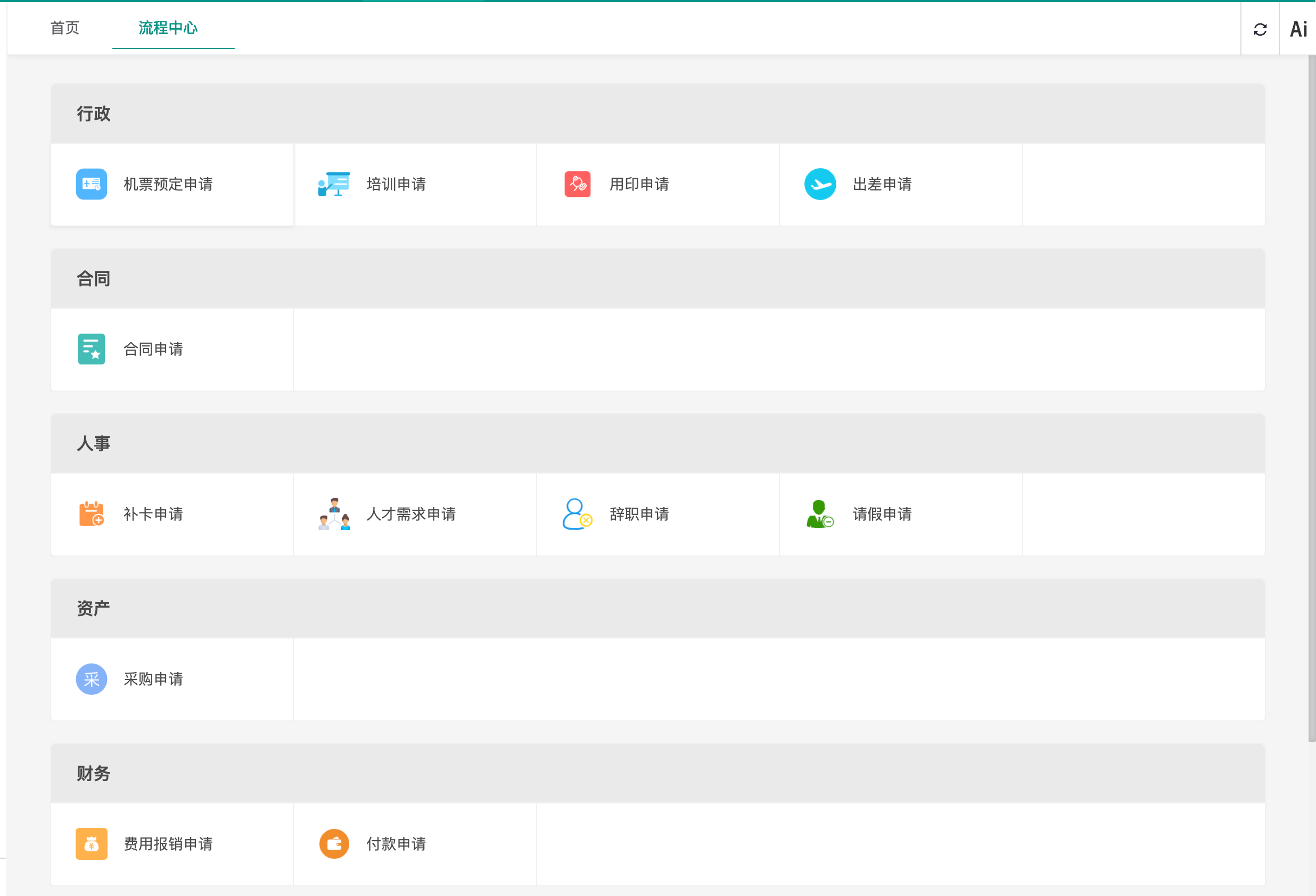Click the 合同 section header

click(657, 278)
